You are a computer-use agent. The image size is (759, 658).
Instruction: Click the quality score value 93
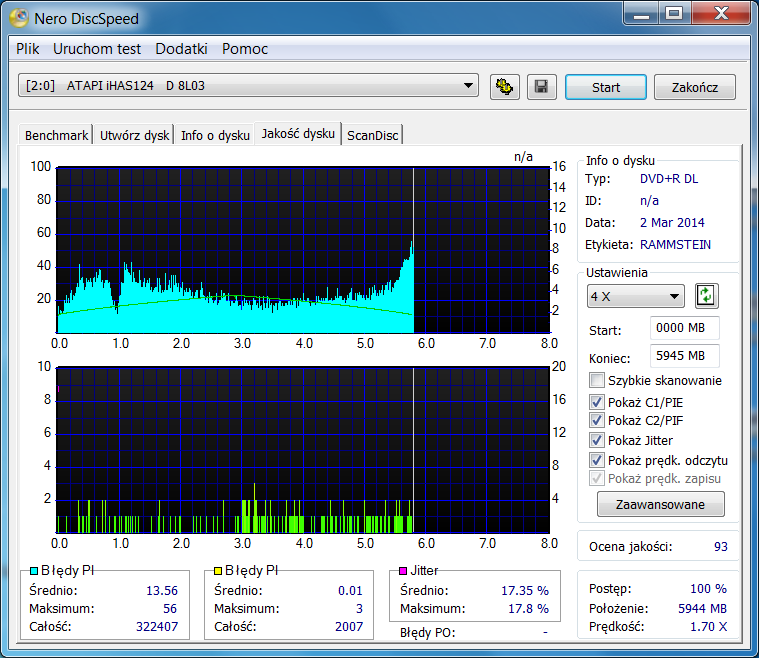(720, 547)
